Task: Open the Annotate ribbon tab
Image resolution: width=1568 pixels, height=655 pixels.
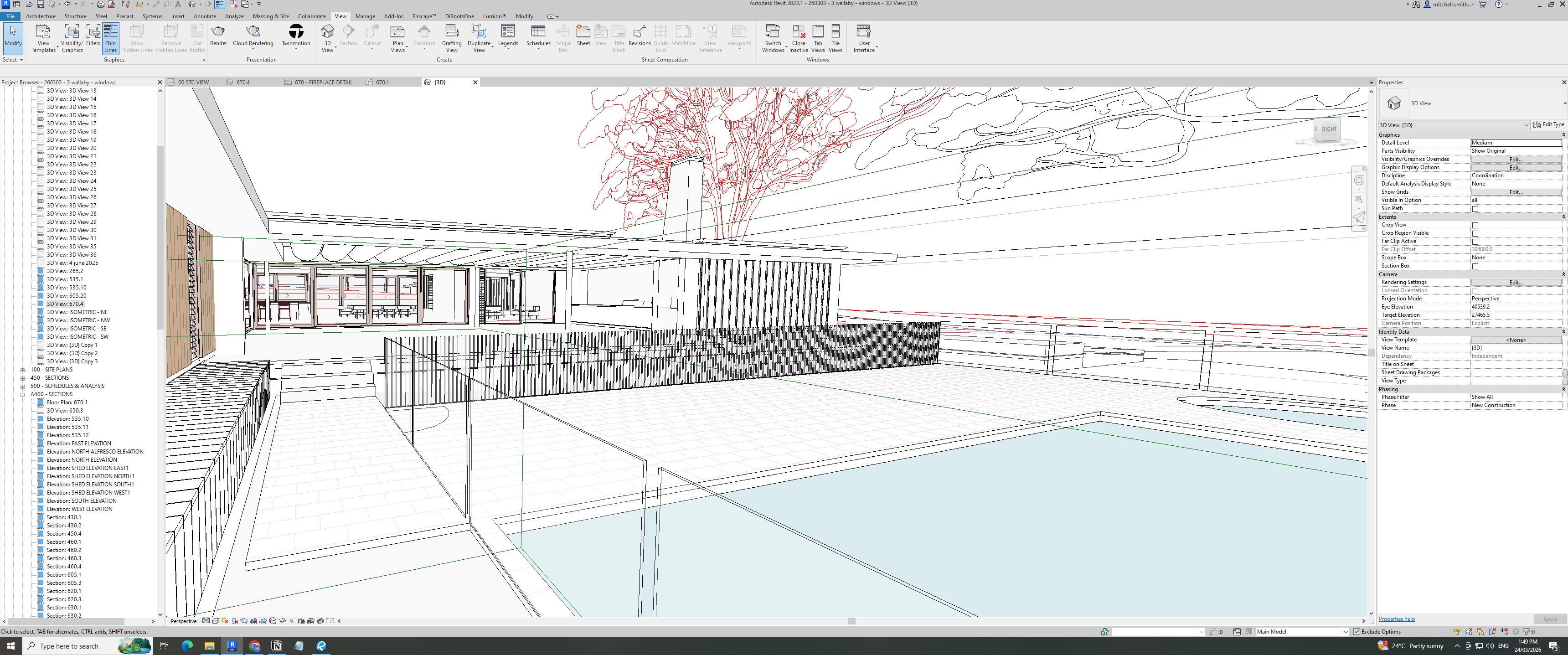Action: tap(205, 16)
